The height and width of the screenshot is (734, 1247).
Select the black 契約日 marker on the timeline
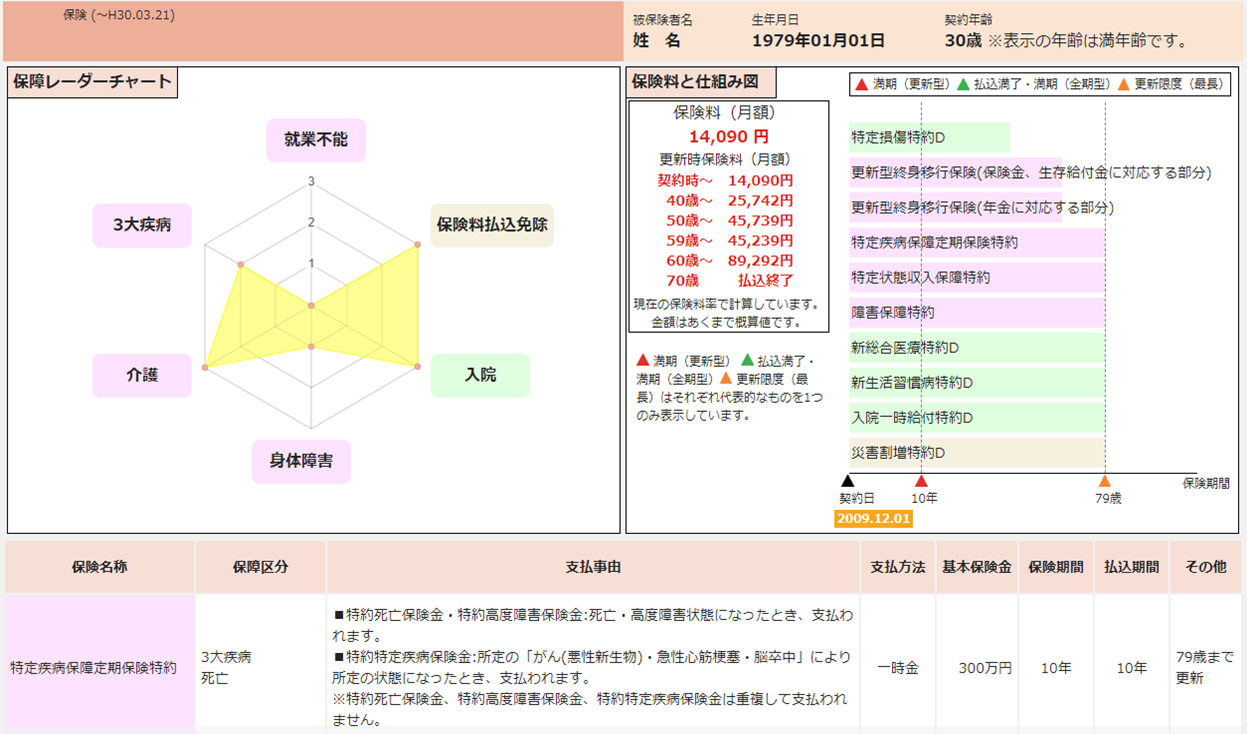(x=847, y=481)
